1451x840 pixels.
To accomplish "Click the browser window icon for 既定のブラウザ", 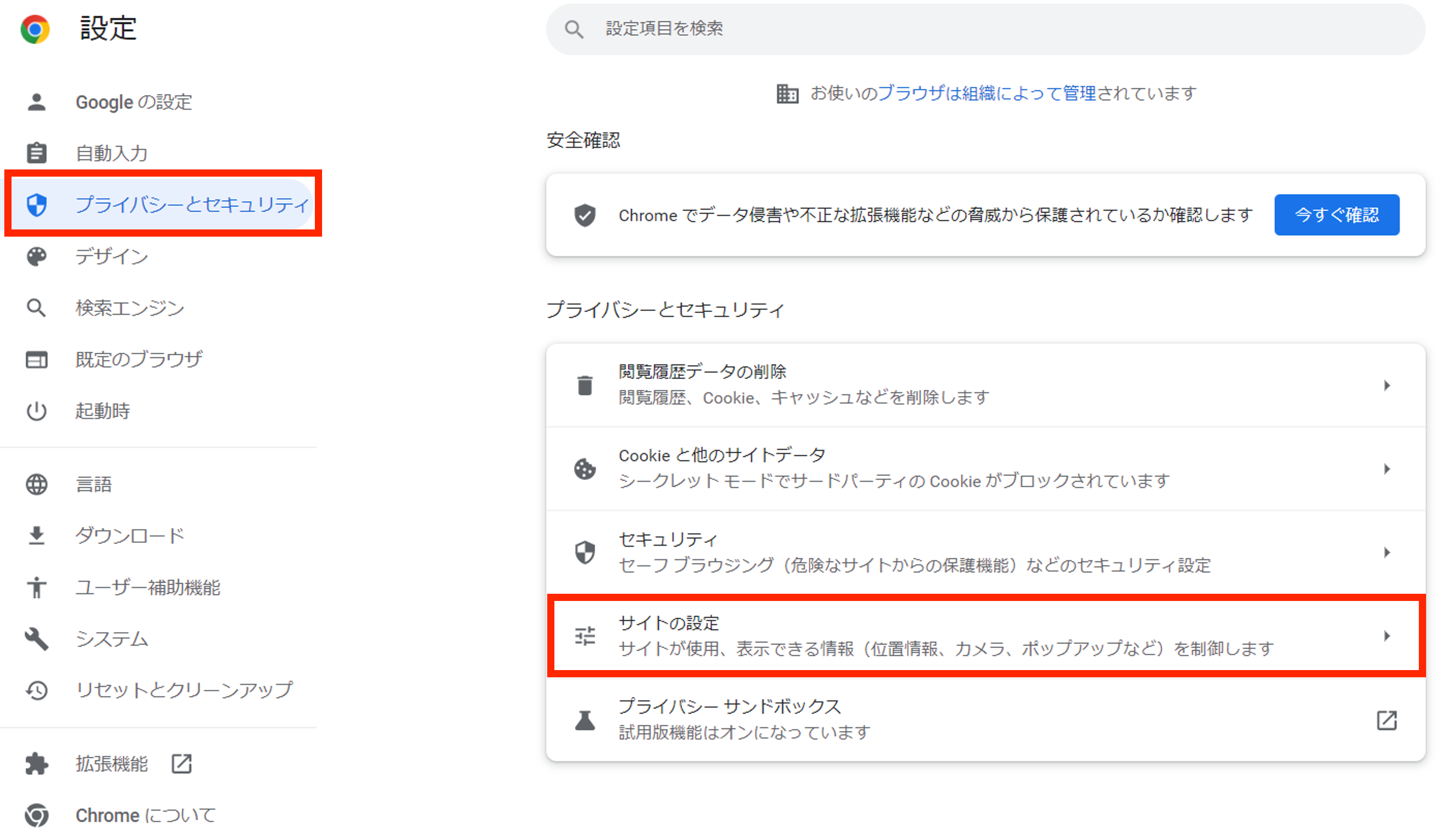I will (x=36, y=359).
